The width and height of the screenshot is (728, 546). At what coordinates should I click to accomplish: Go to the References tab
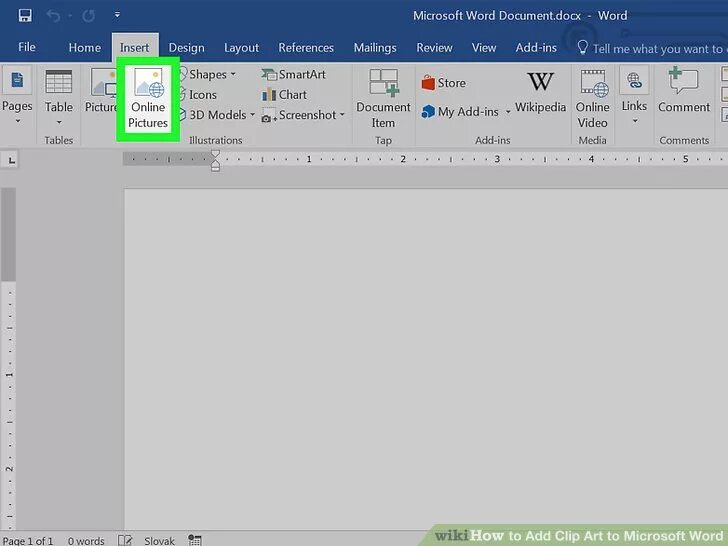[x=306, y=47]
